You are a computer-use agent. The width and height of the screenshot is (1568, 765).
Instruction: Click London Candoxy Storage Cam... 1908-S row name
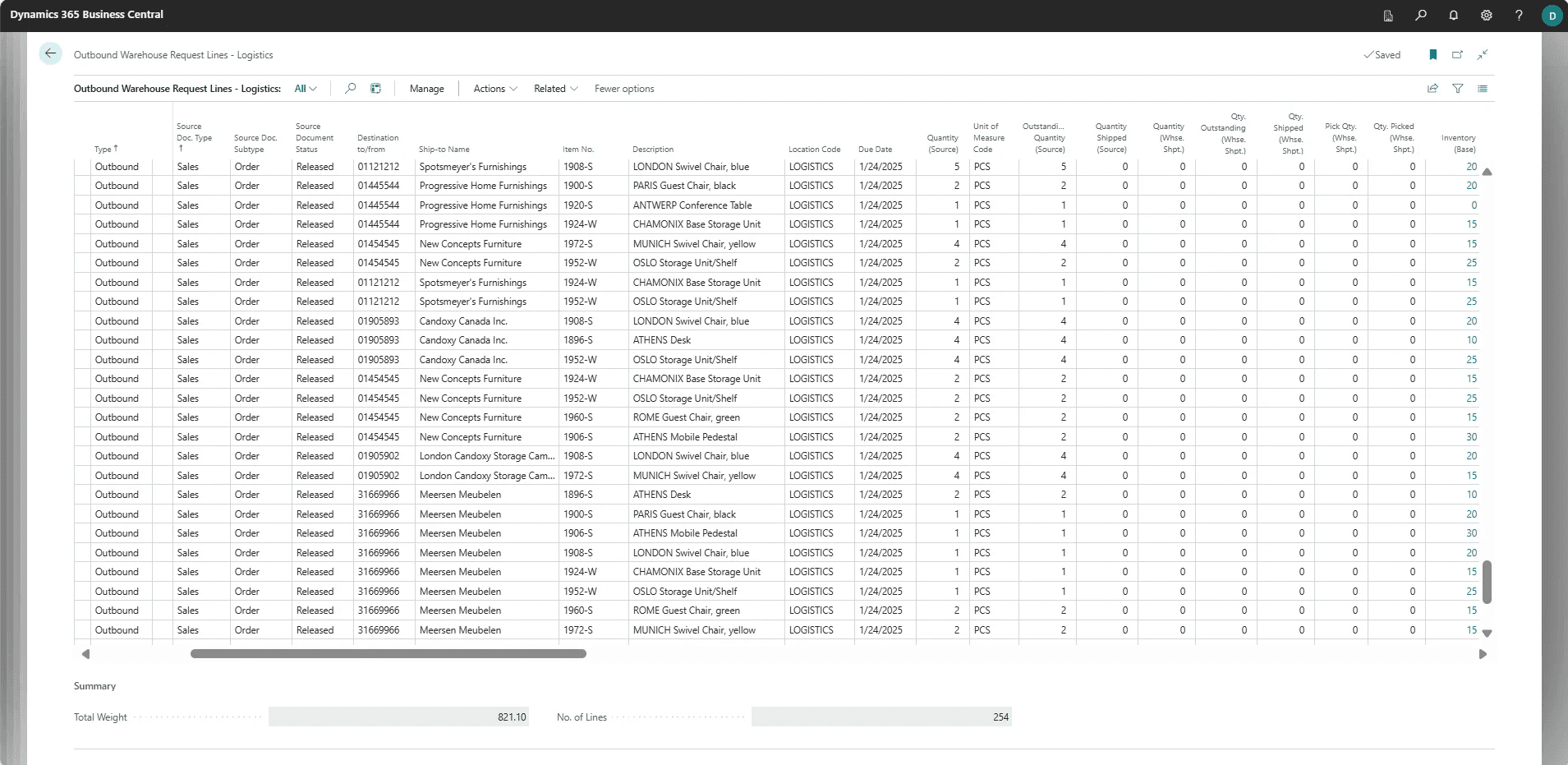click(487, 456)
